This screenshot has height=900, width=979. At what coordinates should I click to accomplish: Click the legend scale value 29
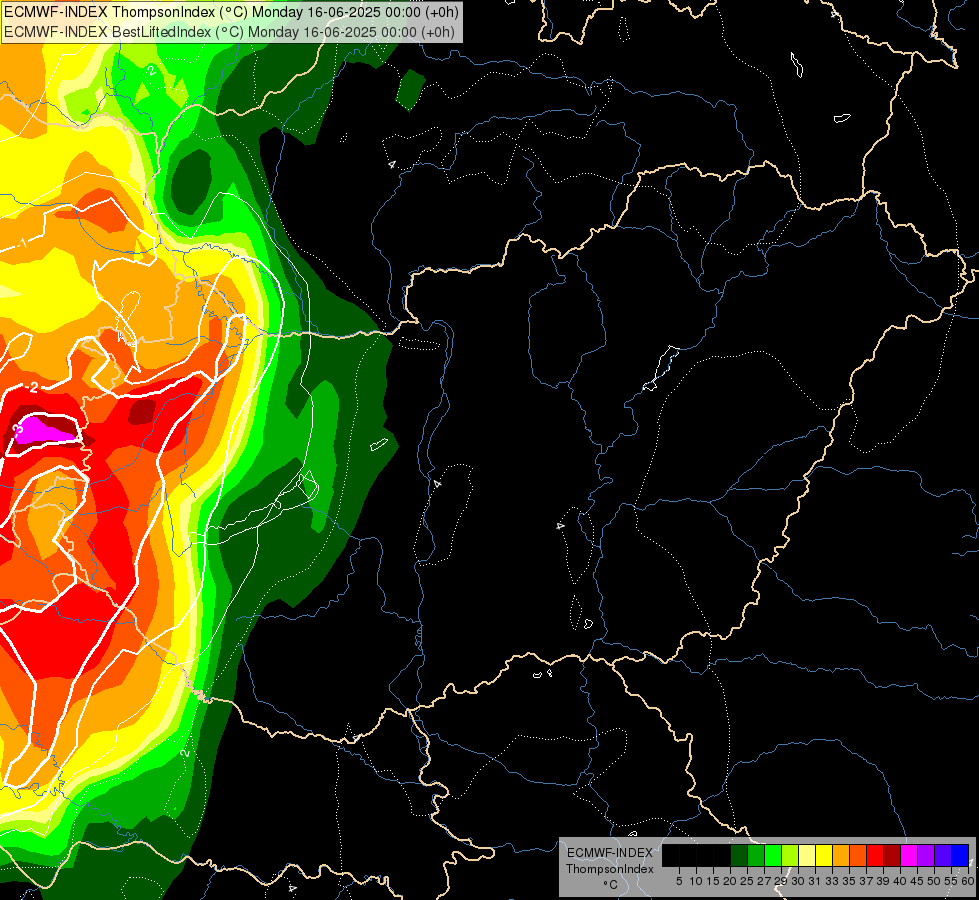pyautogui.click(x=781, y=881)
